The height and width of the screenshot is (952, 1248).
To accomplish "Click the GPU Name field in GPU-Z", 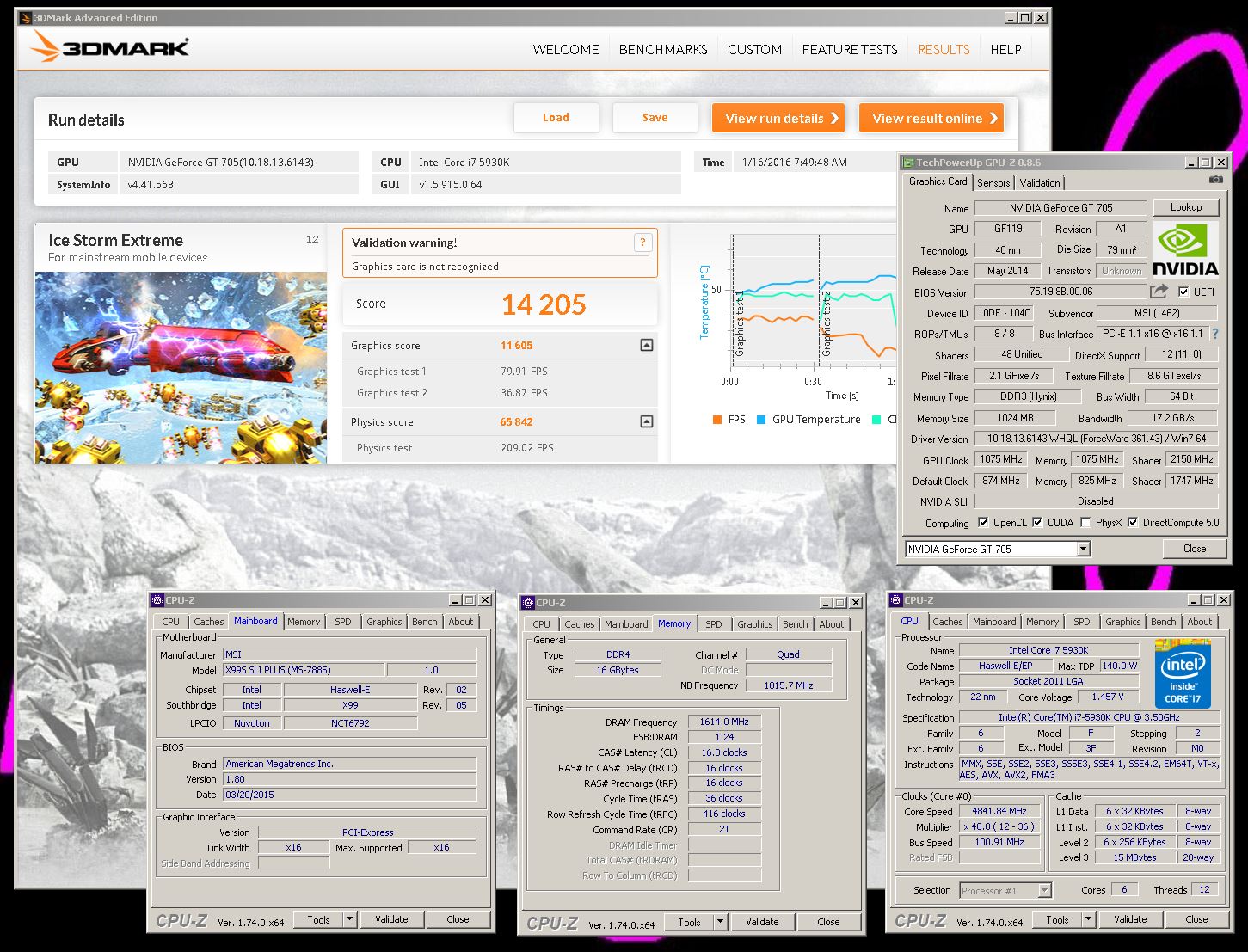I will point(1060,208).
